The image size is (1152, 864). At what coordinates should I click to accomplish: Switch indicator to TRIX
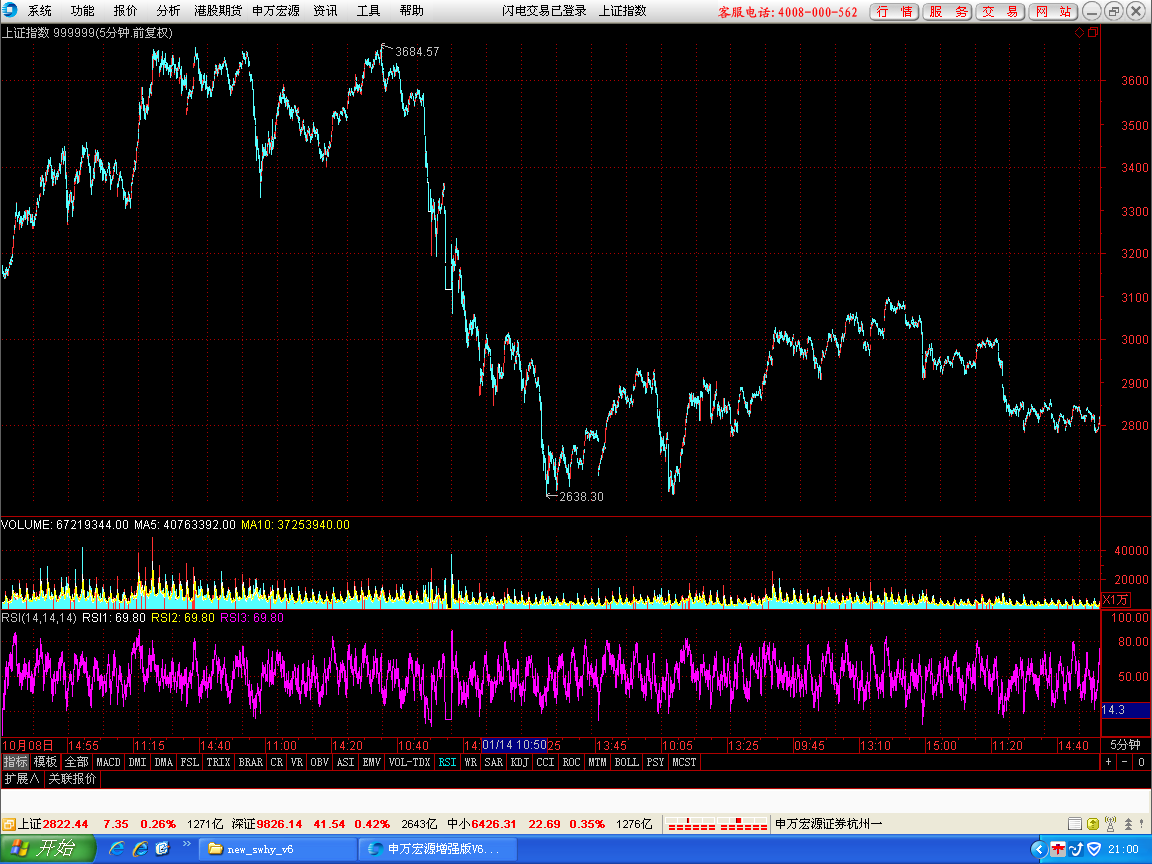218,762
